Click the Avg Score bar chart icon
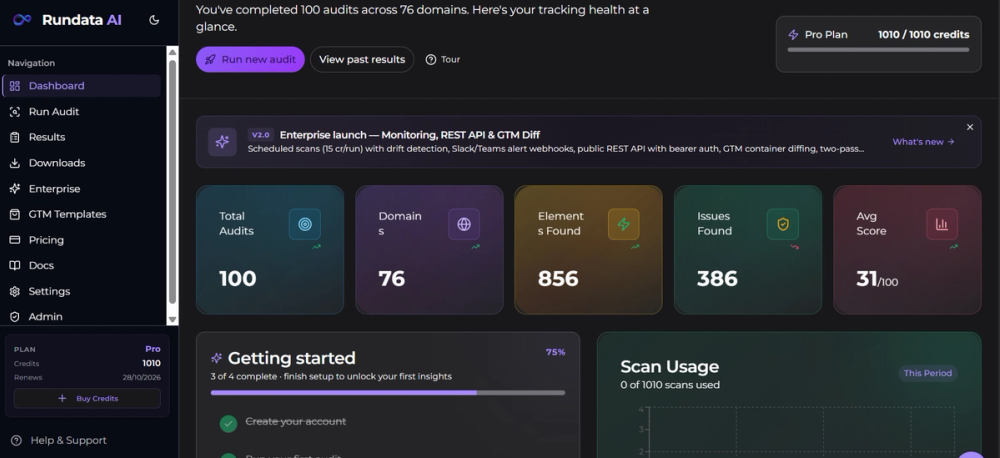This screenshot has height=458, width=1000. click(x=942, y=224)
